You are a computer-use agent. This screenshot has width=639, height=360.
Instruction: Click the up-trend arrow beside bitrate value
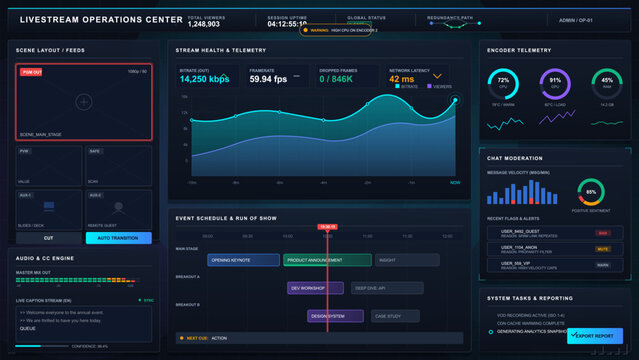(223, 76)
